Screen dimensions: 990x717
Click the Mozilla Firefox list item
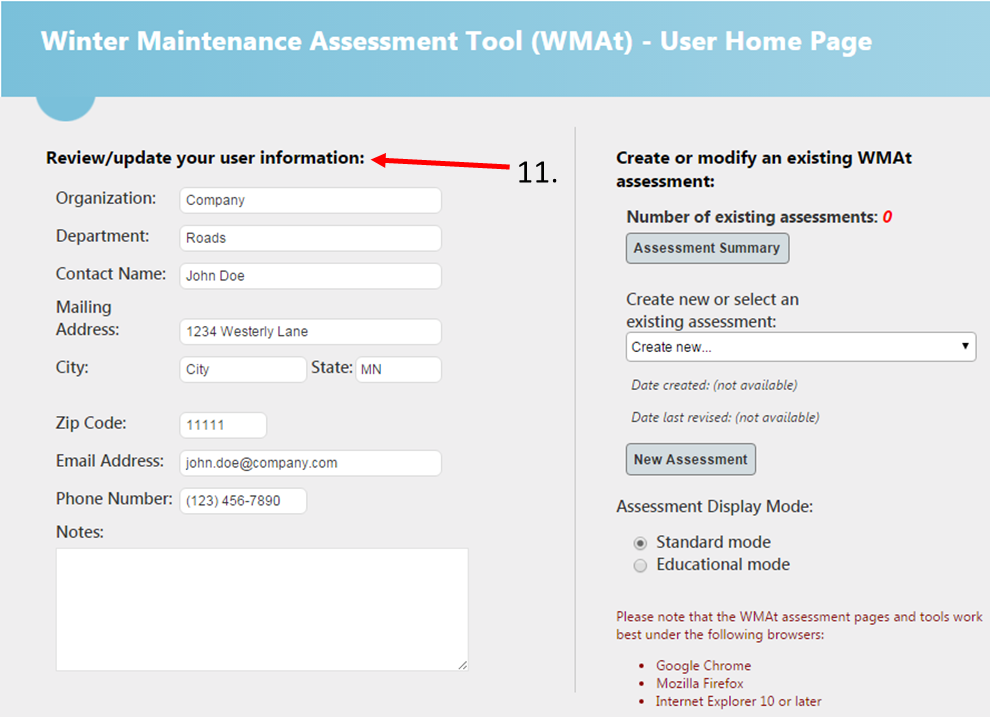(700, 684)
